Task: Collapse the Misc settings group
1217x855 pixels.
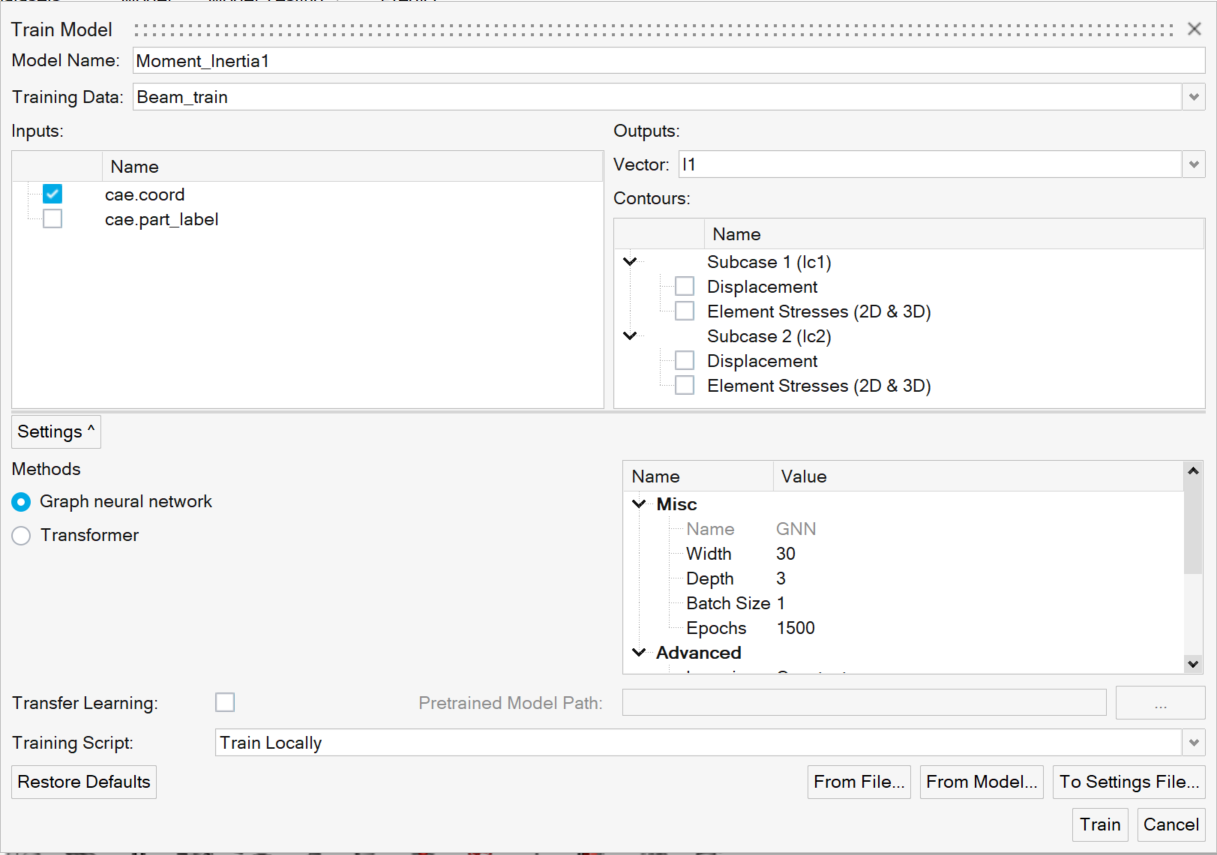Action: [638, 504]
